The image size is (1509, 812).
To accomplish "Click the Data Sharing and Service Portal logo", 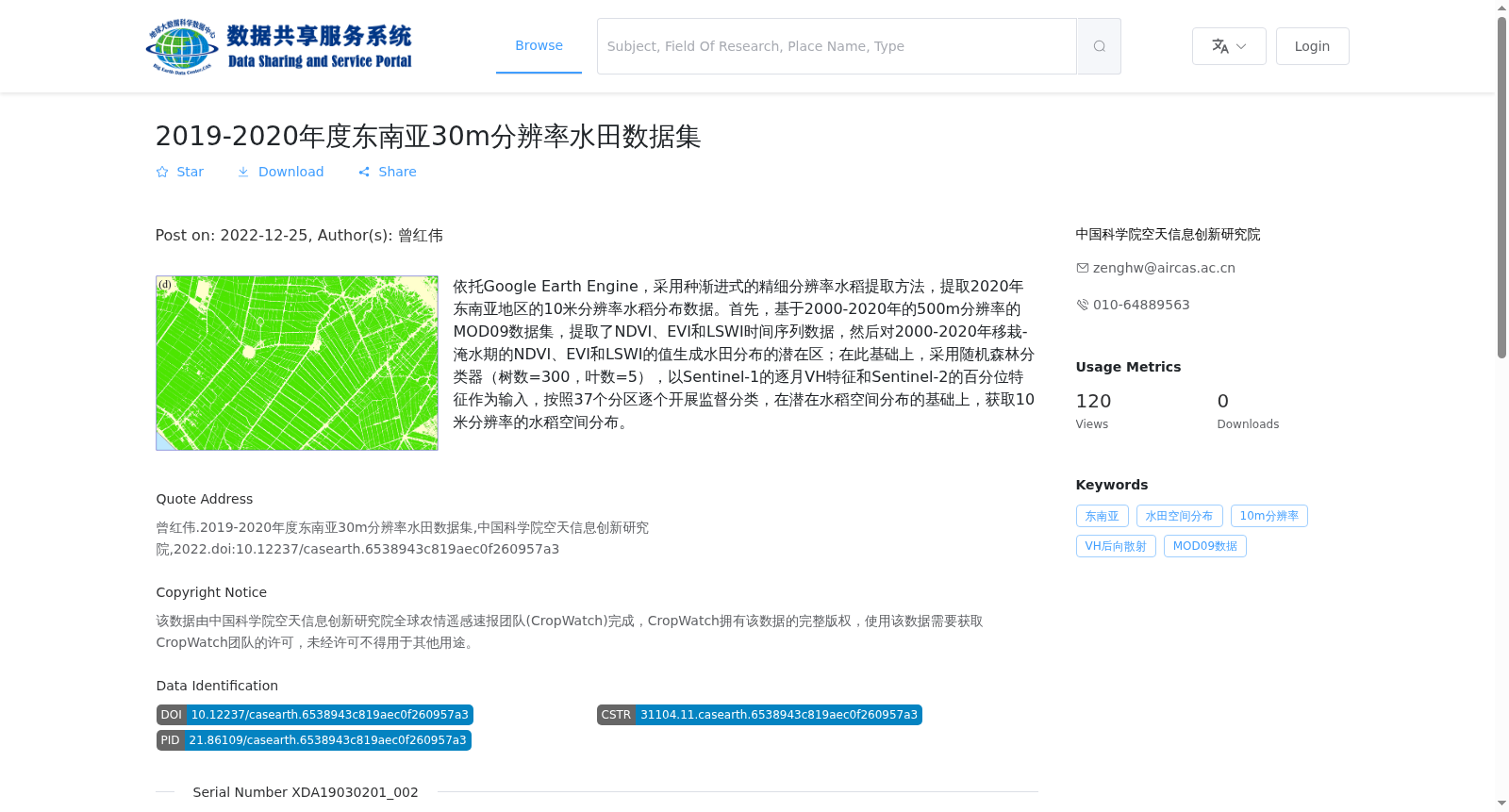I will (279, 46).
